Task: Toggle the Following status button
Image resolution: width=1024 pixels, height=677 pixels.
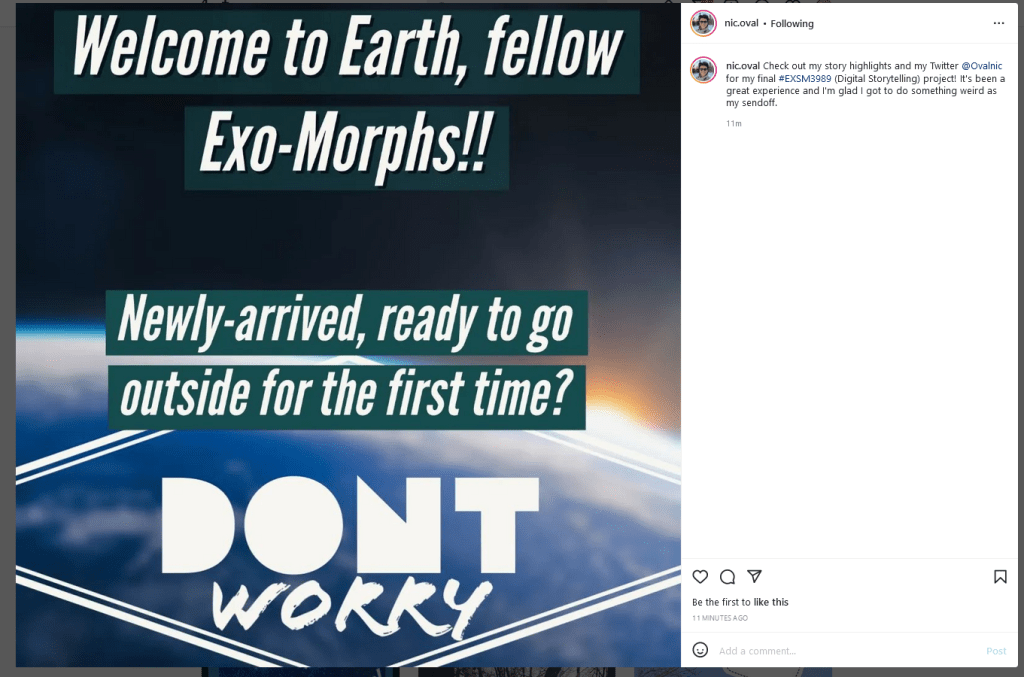Action: tap(792, 24)
